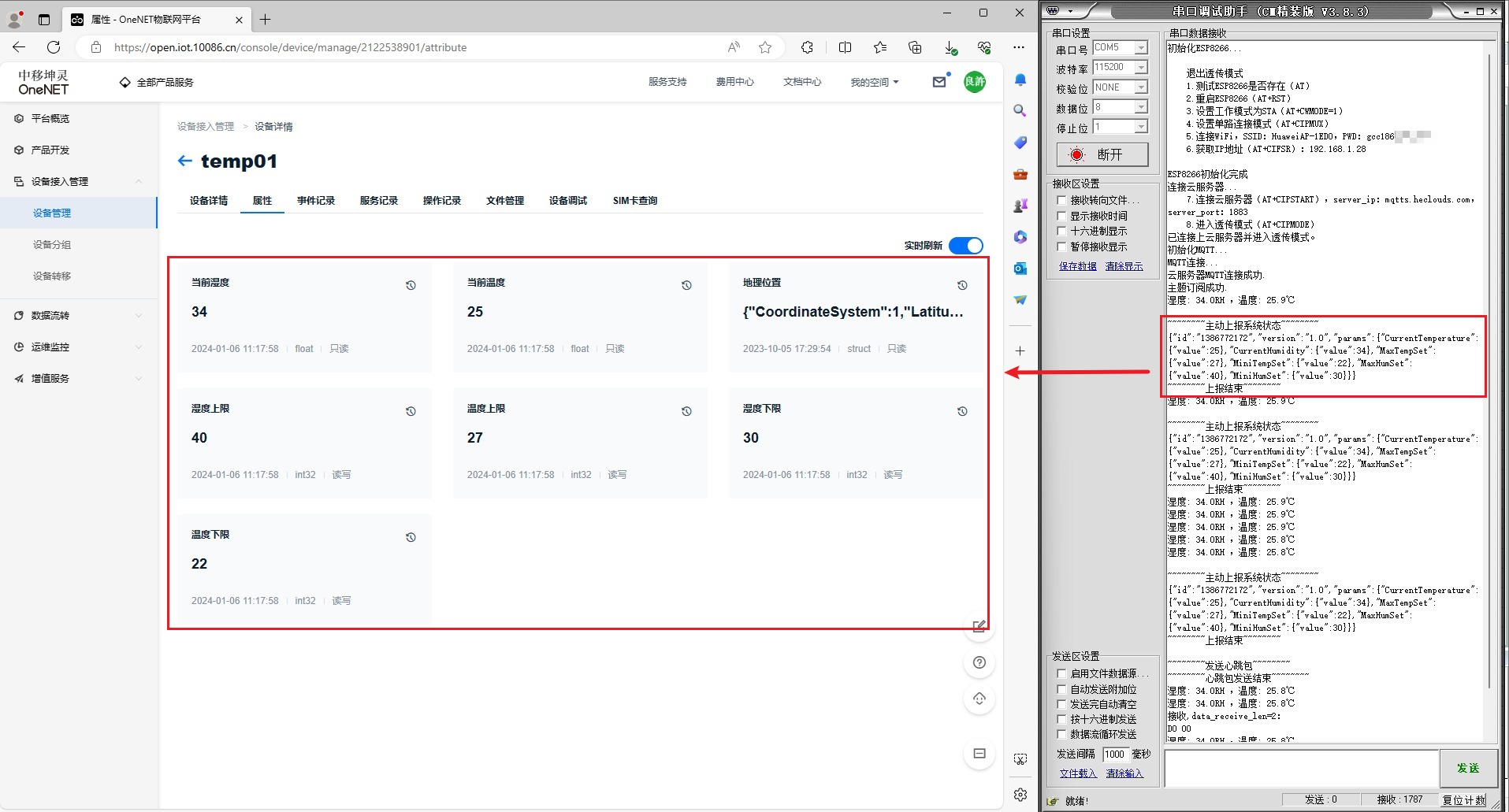
Task: Open history for 当前温度 property card
Action: click(x=686, y=285)
